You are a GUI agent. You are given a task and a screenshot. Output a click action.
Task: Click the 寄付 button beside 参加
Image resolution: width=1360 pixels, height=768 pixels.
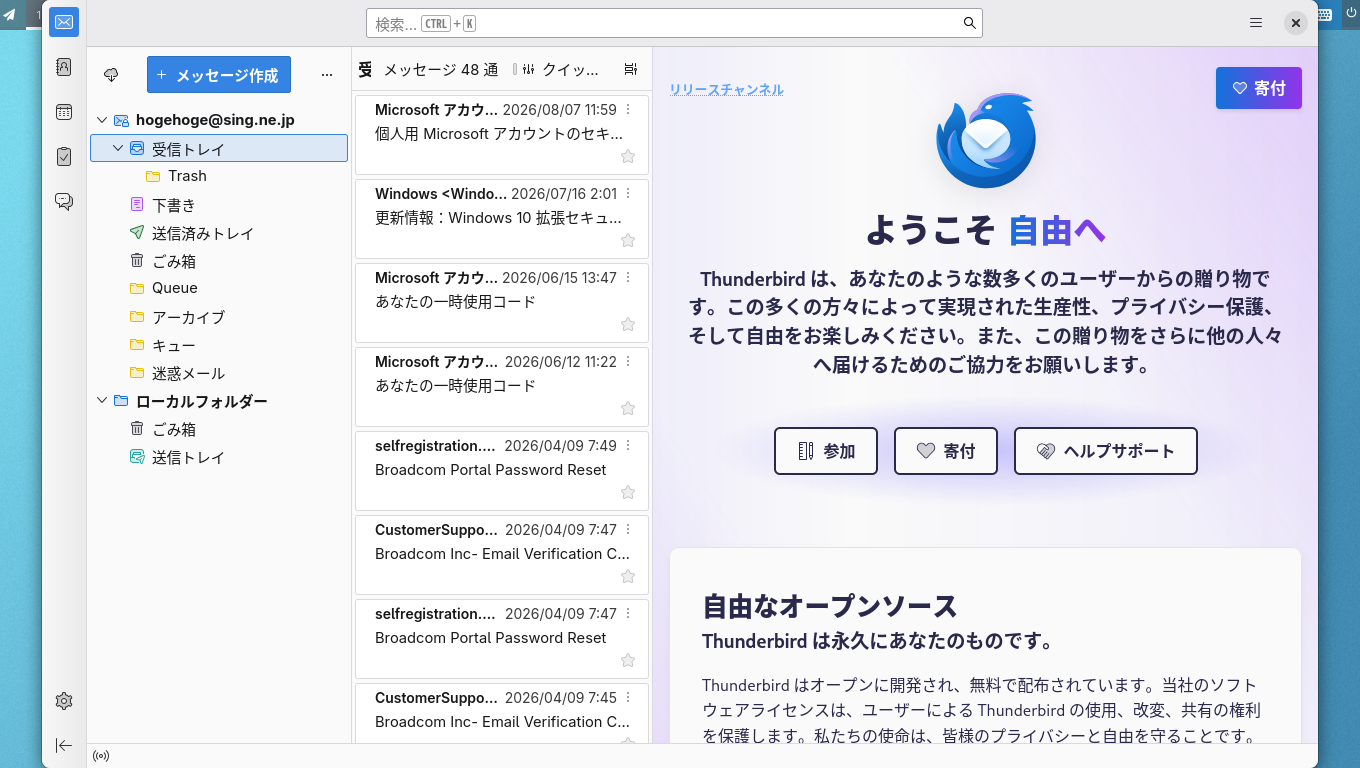(x=946, y=451)
